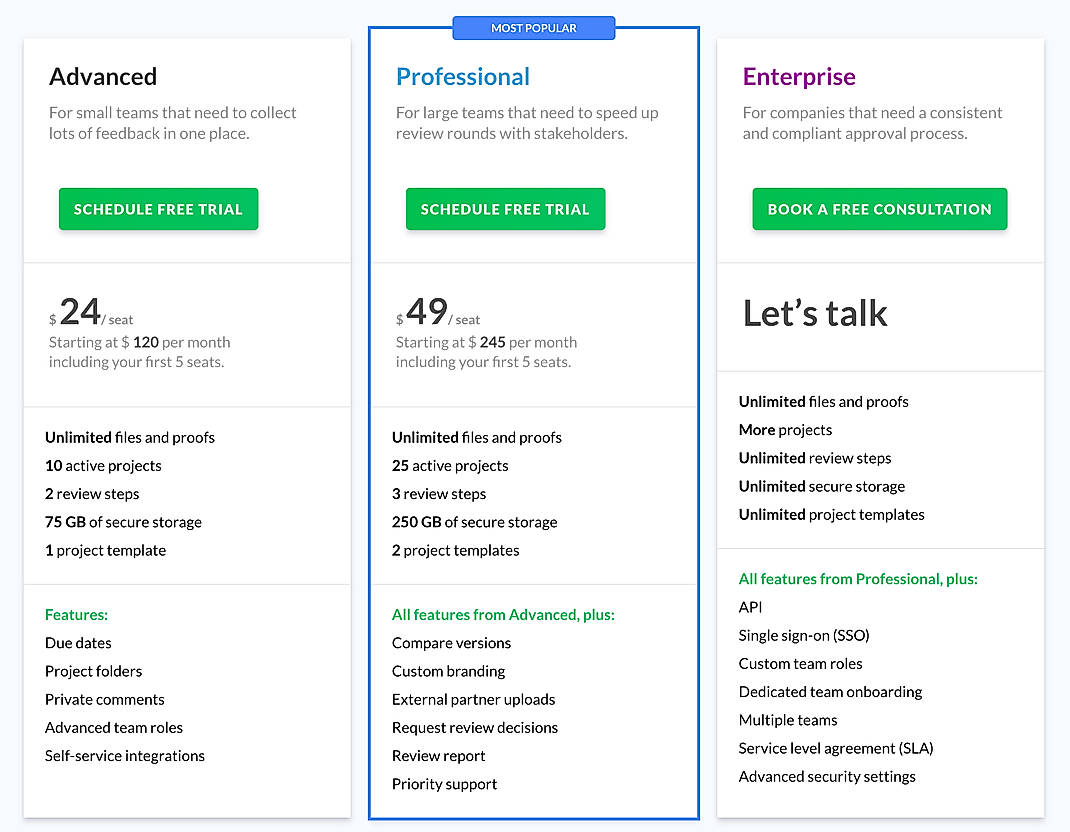Click the Let's talk heading
The image size is (1070, 832).
click(814, 313)
